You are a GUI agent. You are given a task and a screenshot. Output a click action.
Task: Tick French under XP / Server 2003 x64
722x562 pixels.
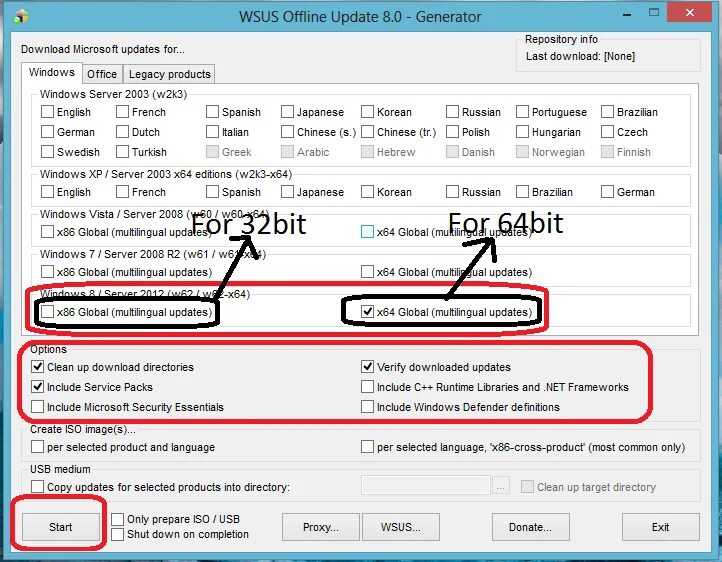click(x=122, y=191)
